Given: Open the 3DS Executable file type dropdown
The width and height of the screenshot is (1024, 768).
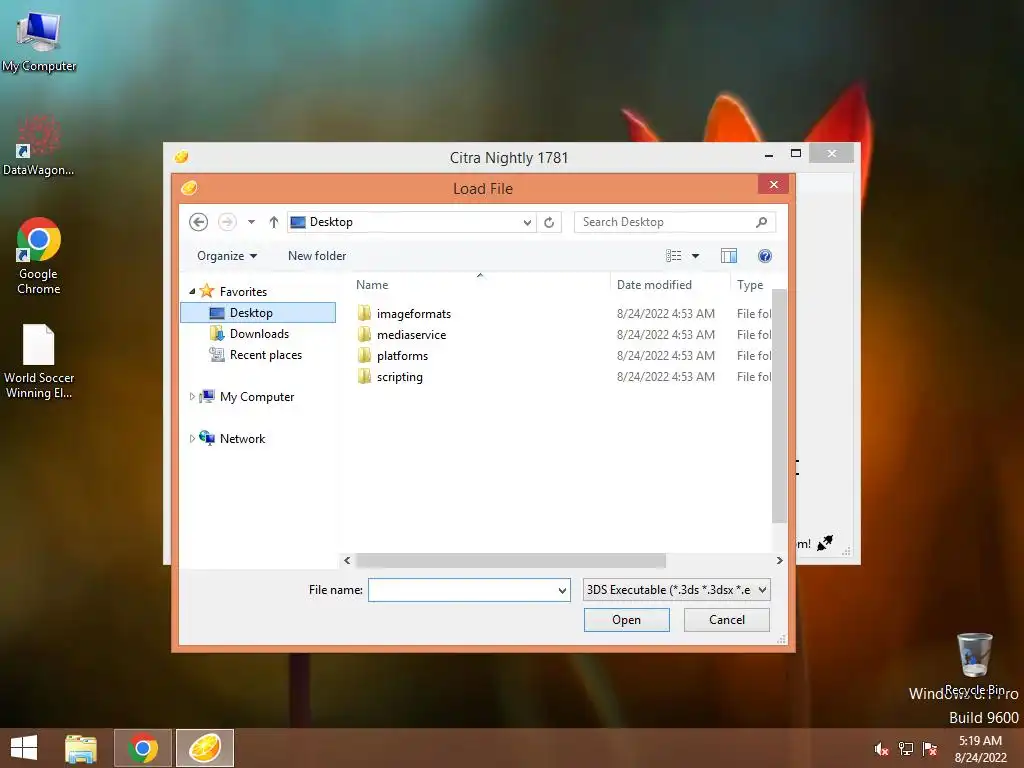Looking at the screenshot, I should coord(677,590).
